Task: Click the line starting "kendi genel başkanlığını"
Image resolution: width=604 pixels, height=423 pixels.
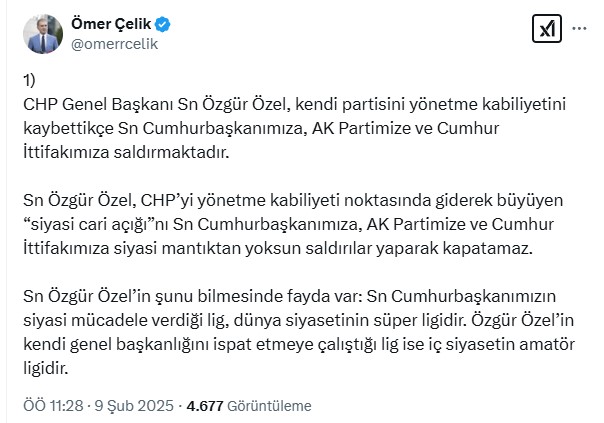Action: click(299, 344)
